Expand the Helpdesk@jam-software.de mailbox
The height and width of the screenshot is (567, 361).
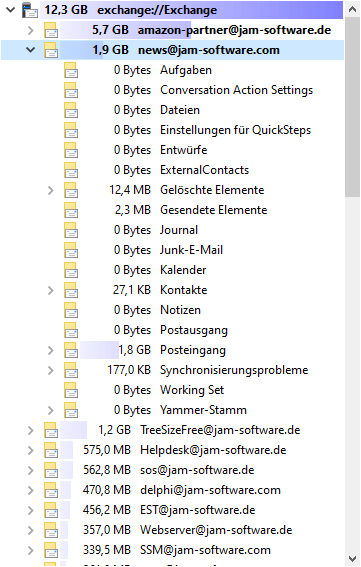click(31, 450)
